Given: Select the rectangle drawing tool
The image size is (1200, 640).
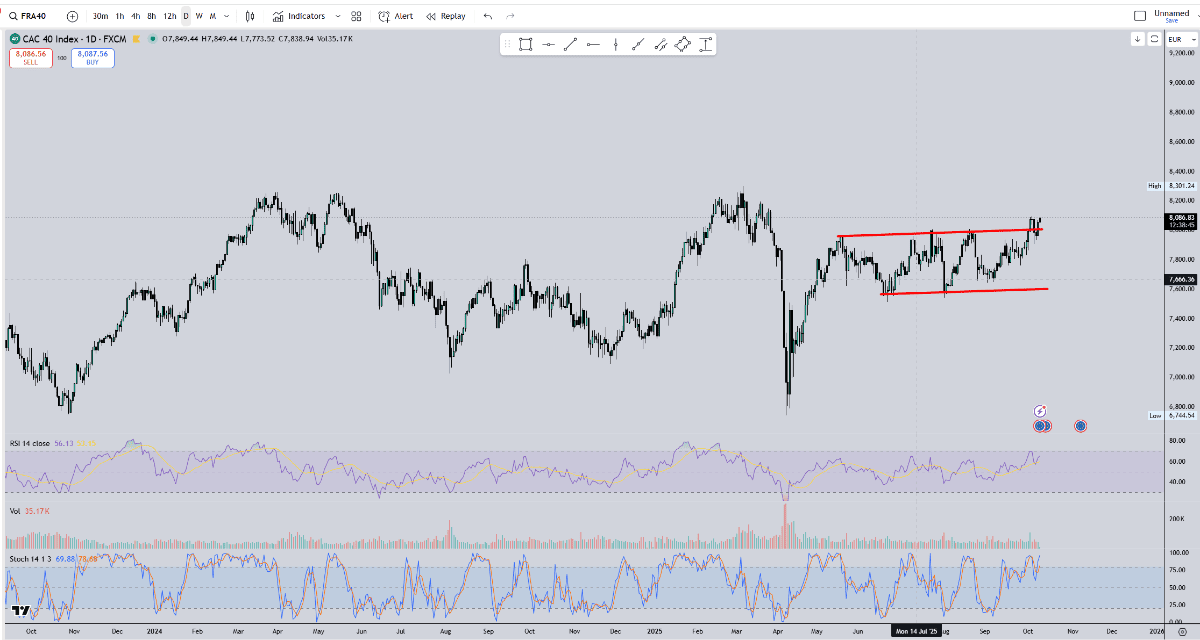Looking at the screenshot, I should [525, 44].
